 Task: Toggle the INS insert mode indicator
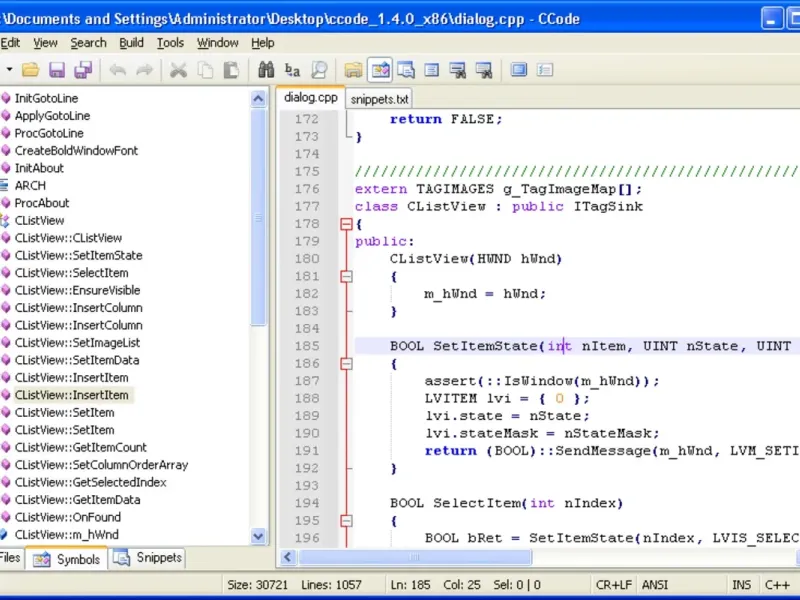tap(741, 585)
